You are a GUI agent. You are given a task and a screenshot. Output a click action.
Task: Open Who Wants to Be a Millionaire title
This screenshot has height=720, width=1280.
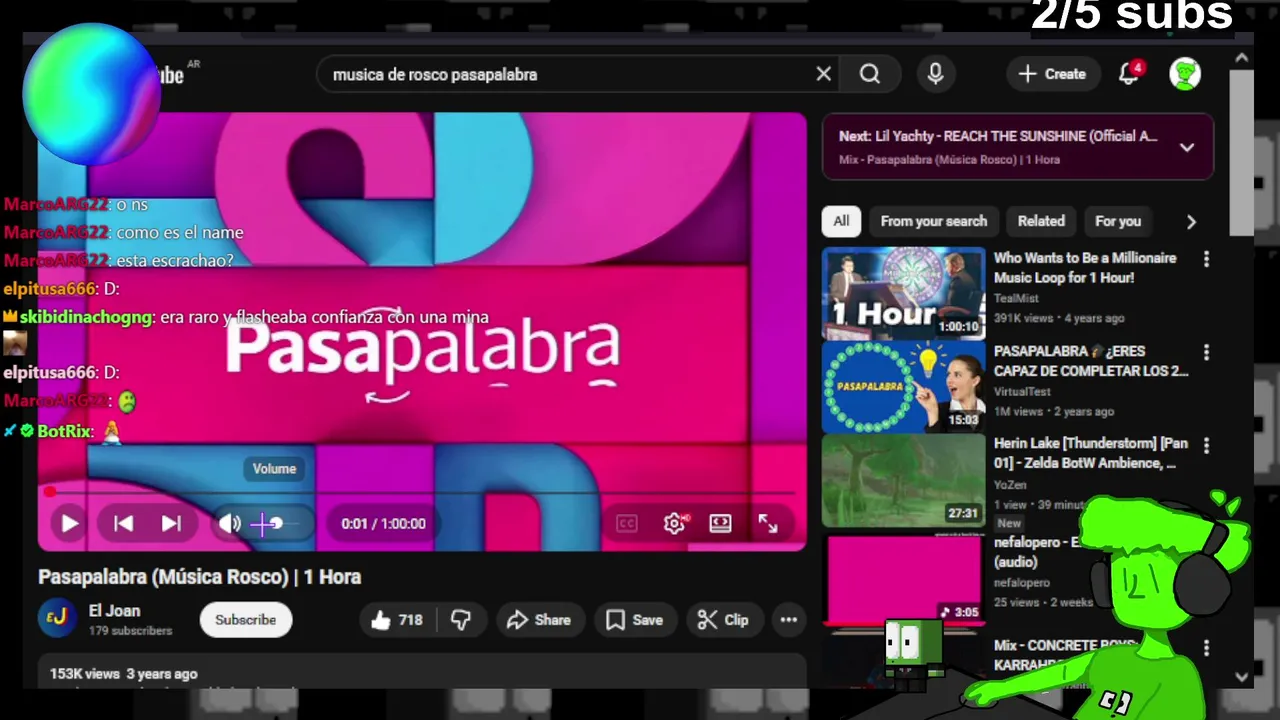point(1085,268)
